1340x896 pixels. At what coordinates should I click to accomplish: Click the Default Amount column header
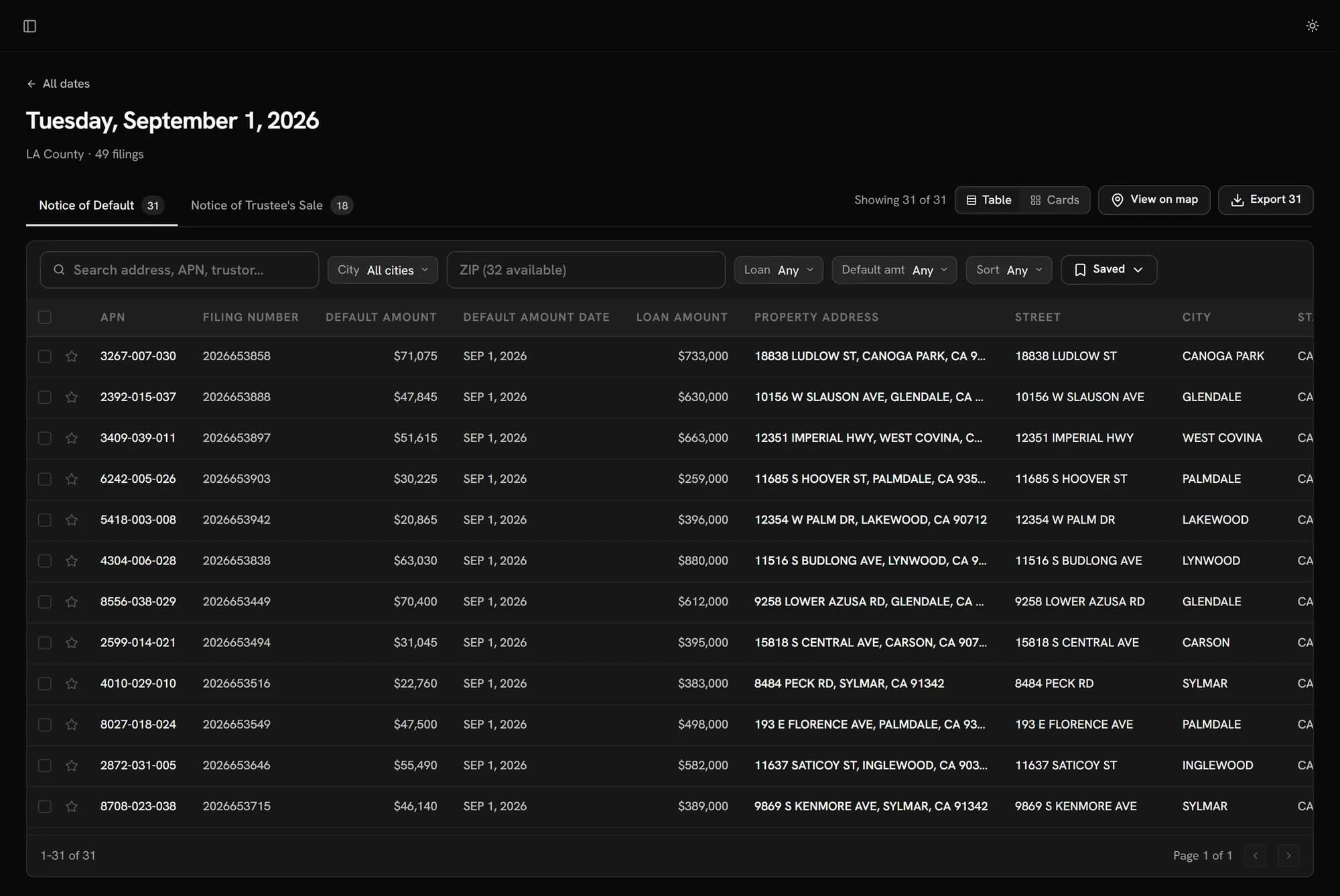pyautogui.click(x=381, y=317)
